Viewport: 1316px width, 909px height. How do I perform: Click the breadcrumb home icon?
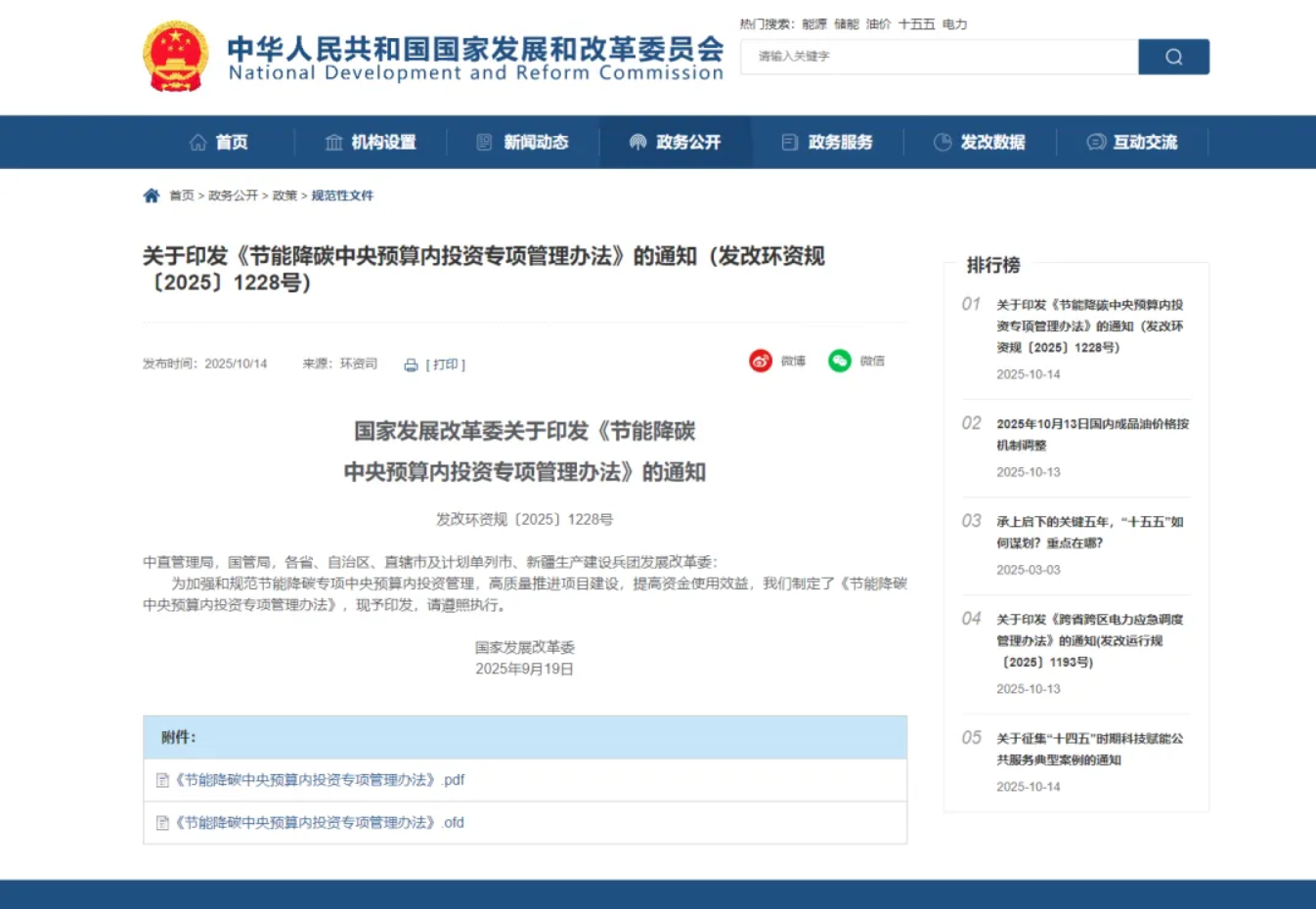pyautogui.click(x=152, y=195)
